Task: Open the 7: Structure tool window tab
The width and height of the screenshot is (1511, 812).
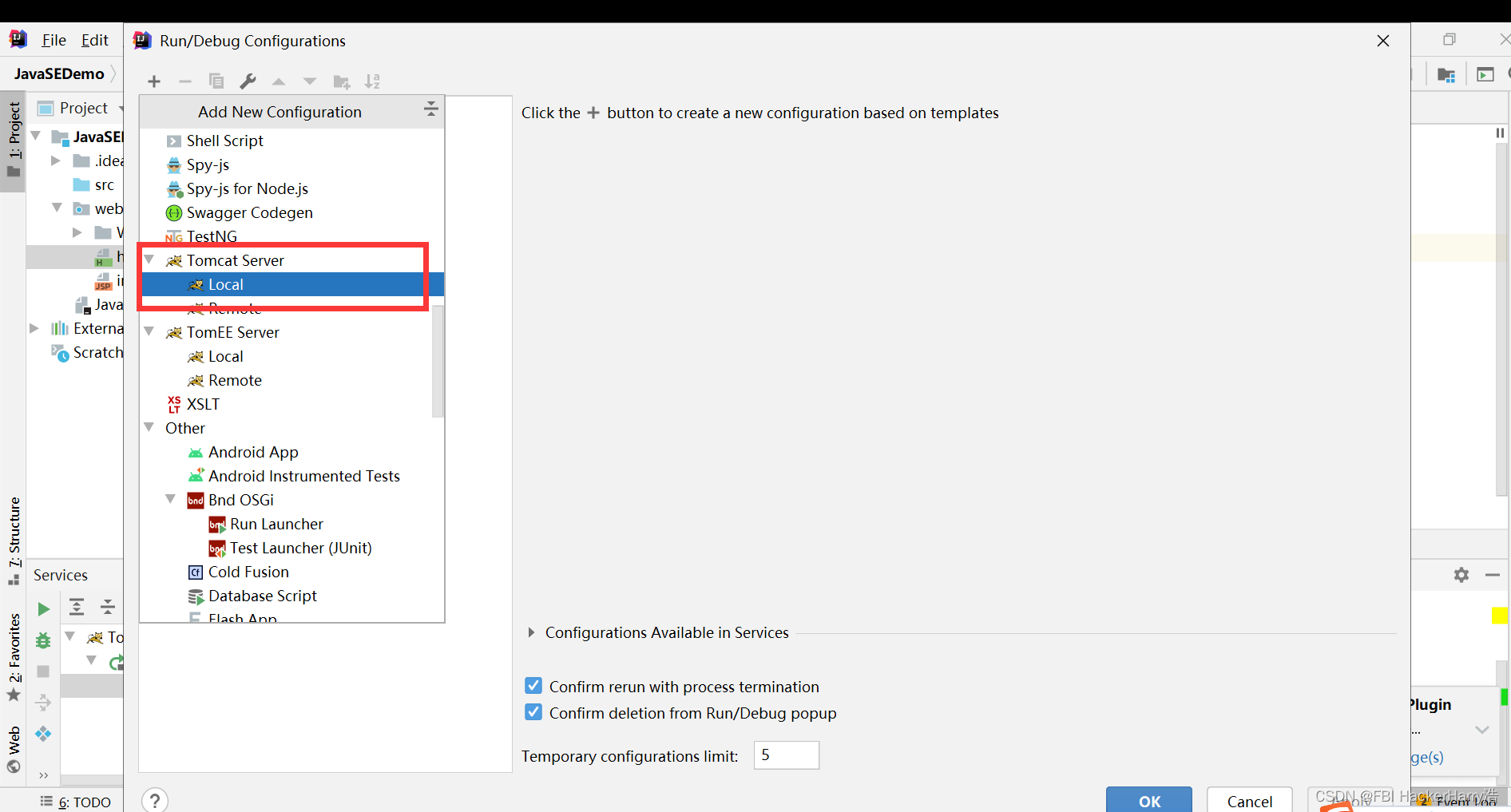Action: point(14,540)
